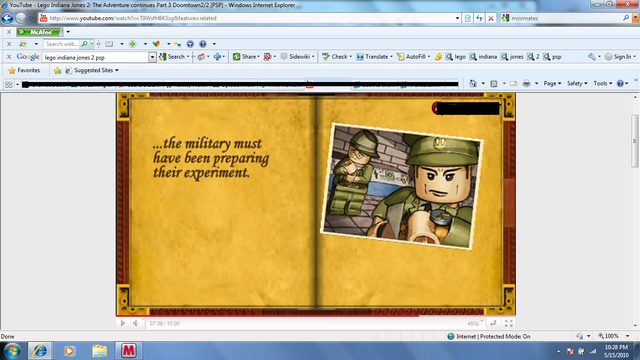Click the Favorites star button
This screenshot has height=360, width=640.
(24, 70)
